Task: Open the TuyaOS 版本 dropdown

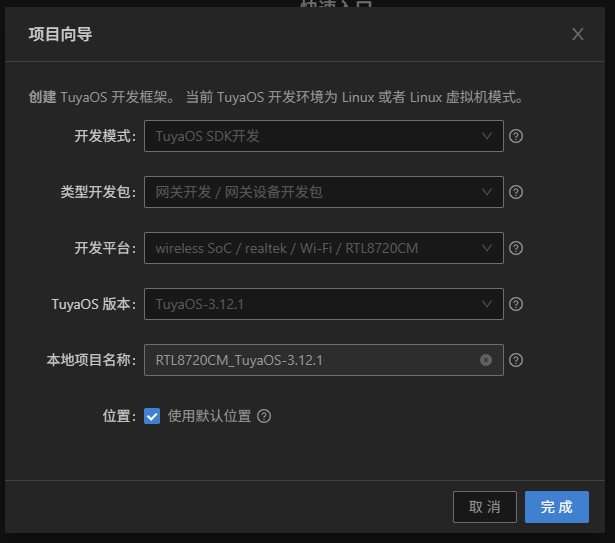Action: click(324, 304)
